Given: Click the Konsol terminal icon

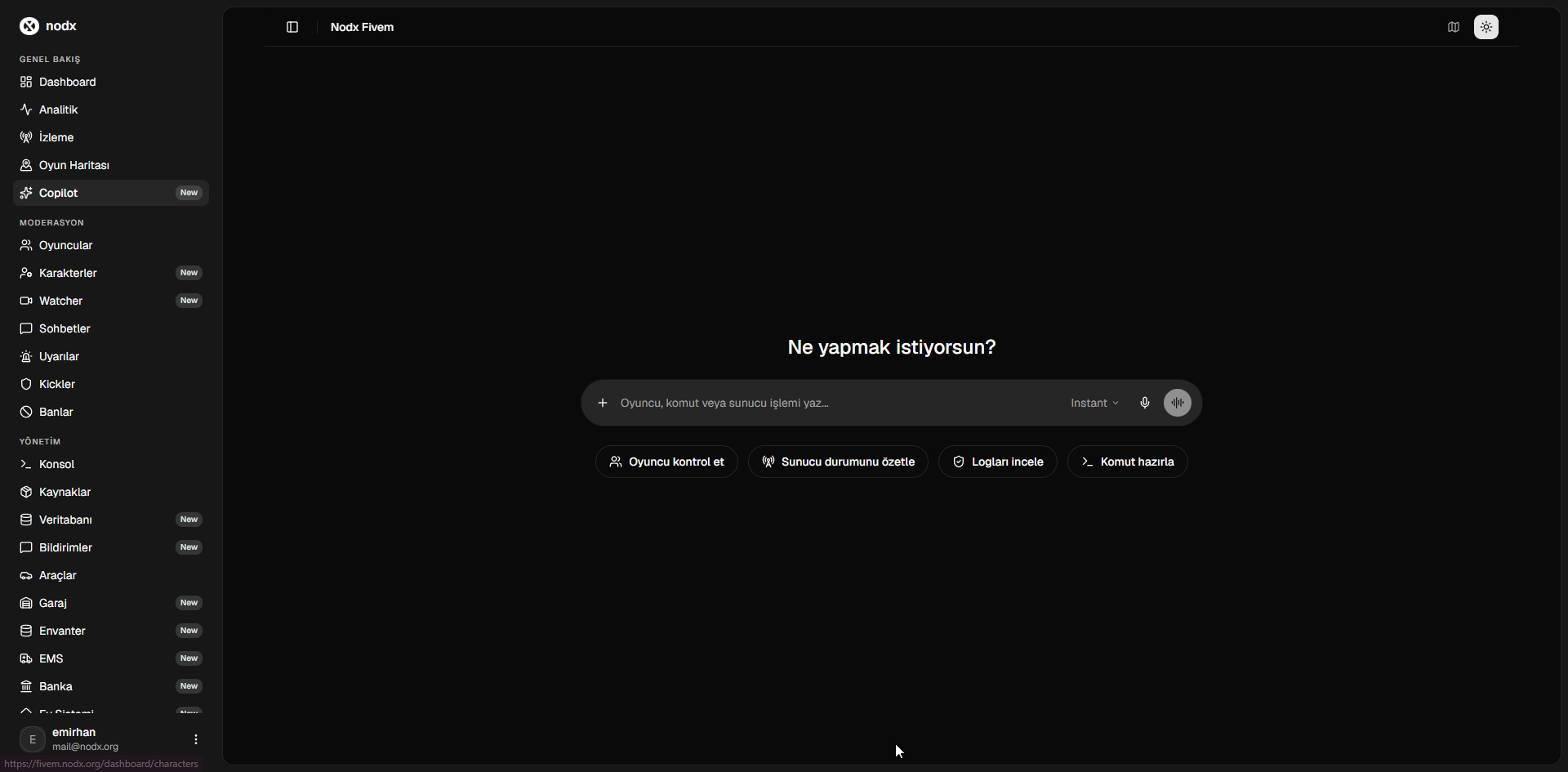Looking at the screenshot, I should click(26, 464).
